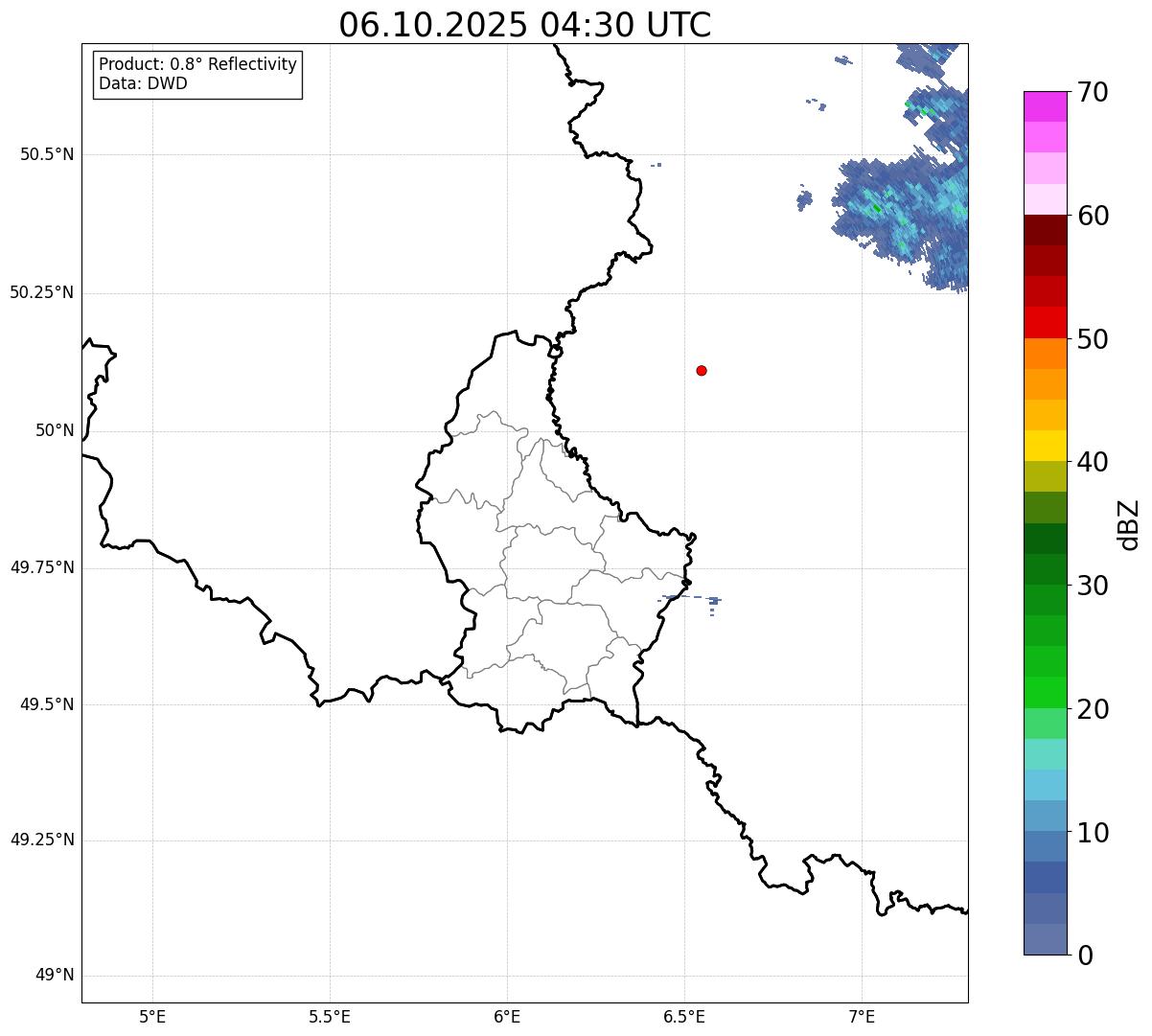
Task: Click the longitude label 6.5°E
Action: tap(684, 1016)
